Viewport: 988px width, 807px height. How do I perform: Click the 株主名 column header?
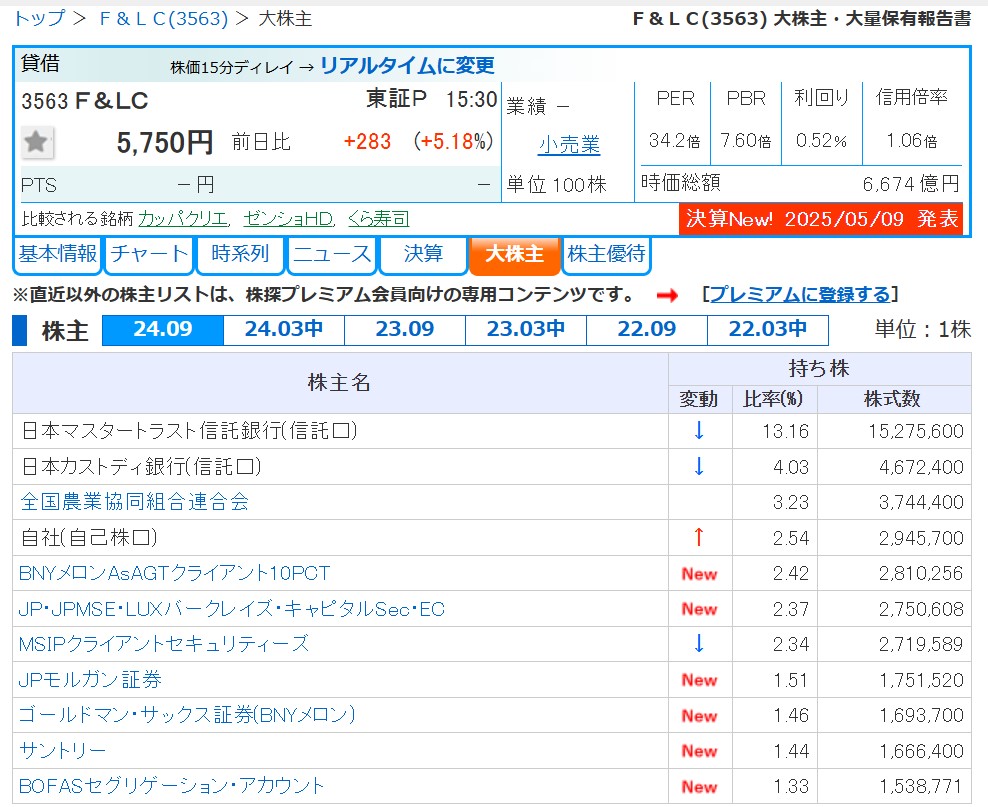pyautogui.click(x=340, y=382)
